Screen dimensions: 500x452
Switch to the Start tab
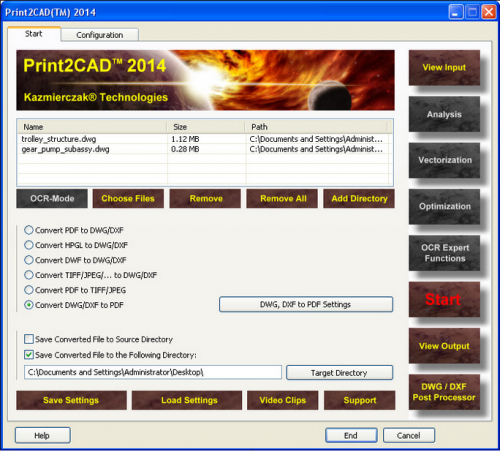(34, 34)
